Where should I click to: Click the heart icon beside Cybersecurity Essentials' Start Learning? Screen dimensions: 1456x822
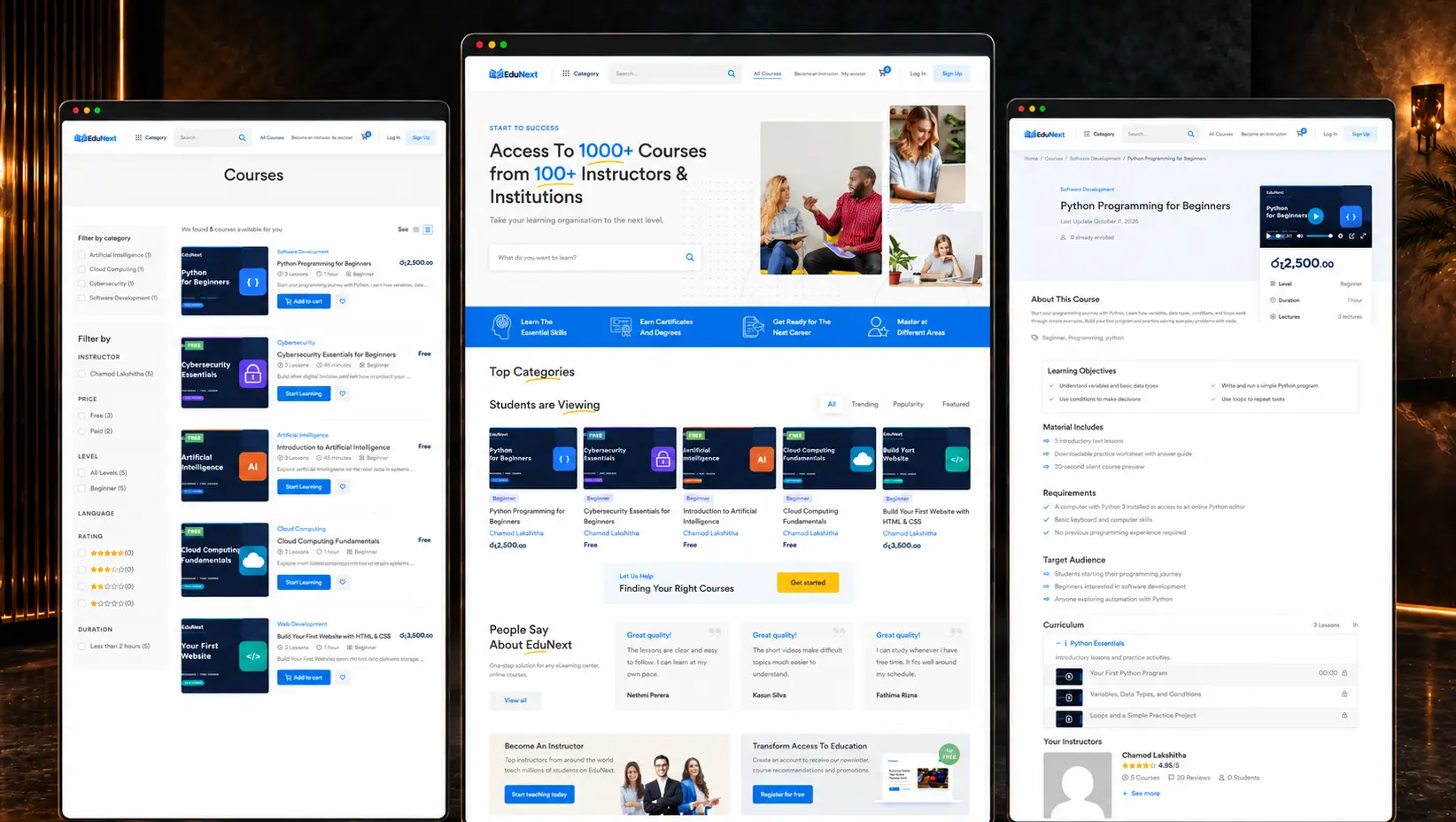click(x=343, y=393)
